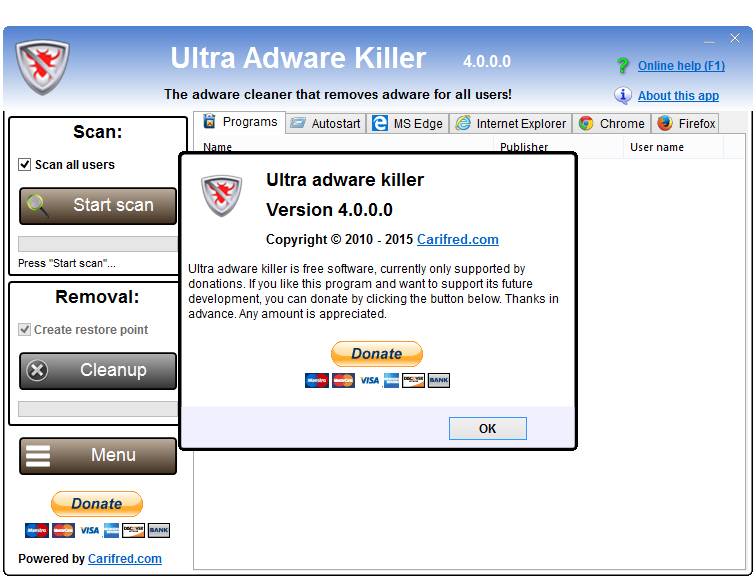Click the Internet Explorer logo icon
This screenshot has width=756, height=579.
463,123
